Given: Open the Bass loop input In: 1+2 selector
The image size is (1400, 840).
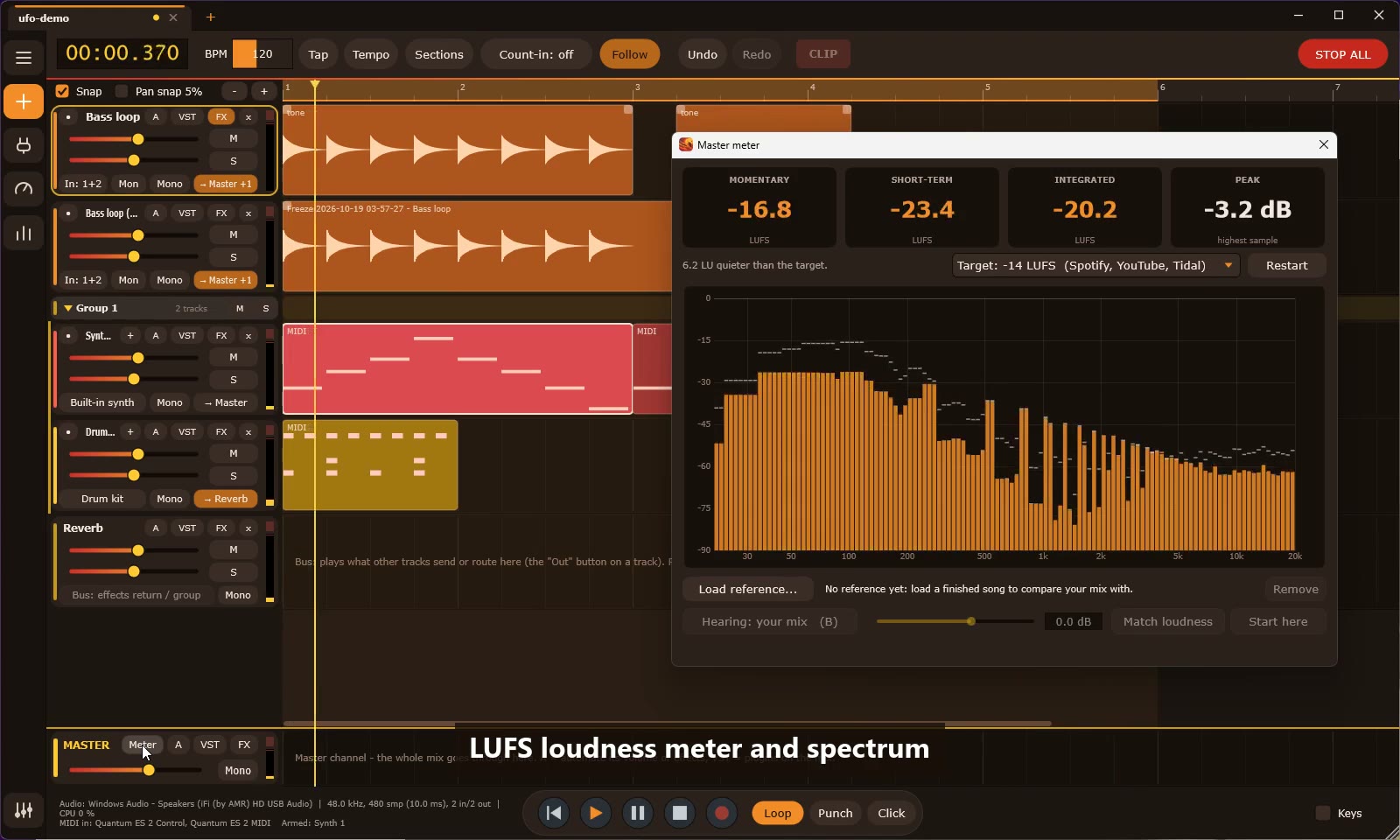Looking at the screenshot, I should coord(83,184).
